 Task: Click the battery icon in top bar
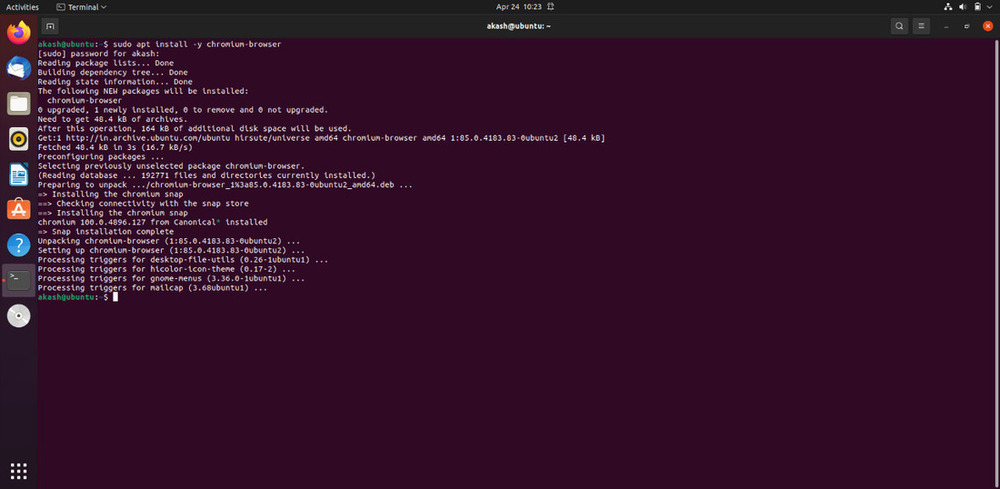click(978, 7)
